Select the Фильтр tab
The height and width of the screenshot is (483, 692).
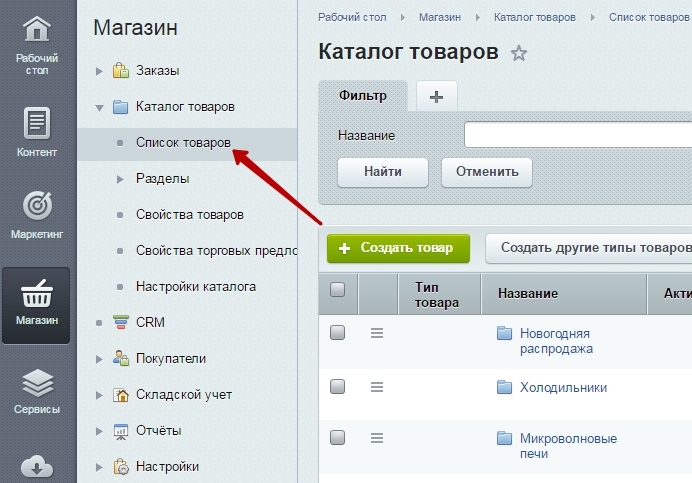coord(363,96)
